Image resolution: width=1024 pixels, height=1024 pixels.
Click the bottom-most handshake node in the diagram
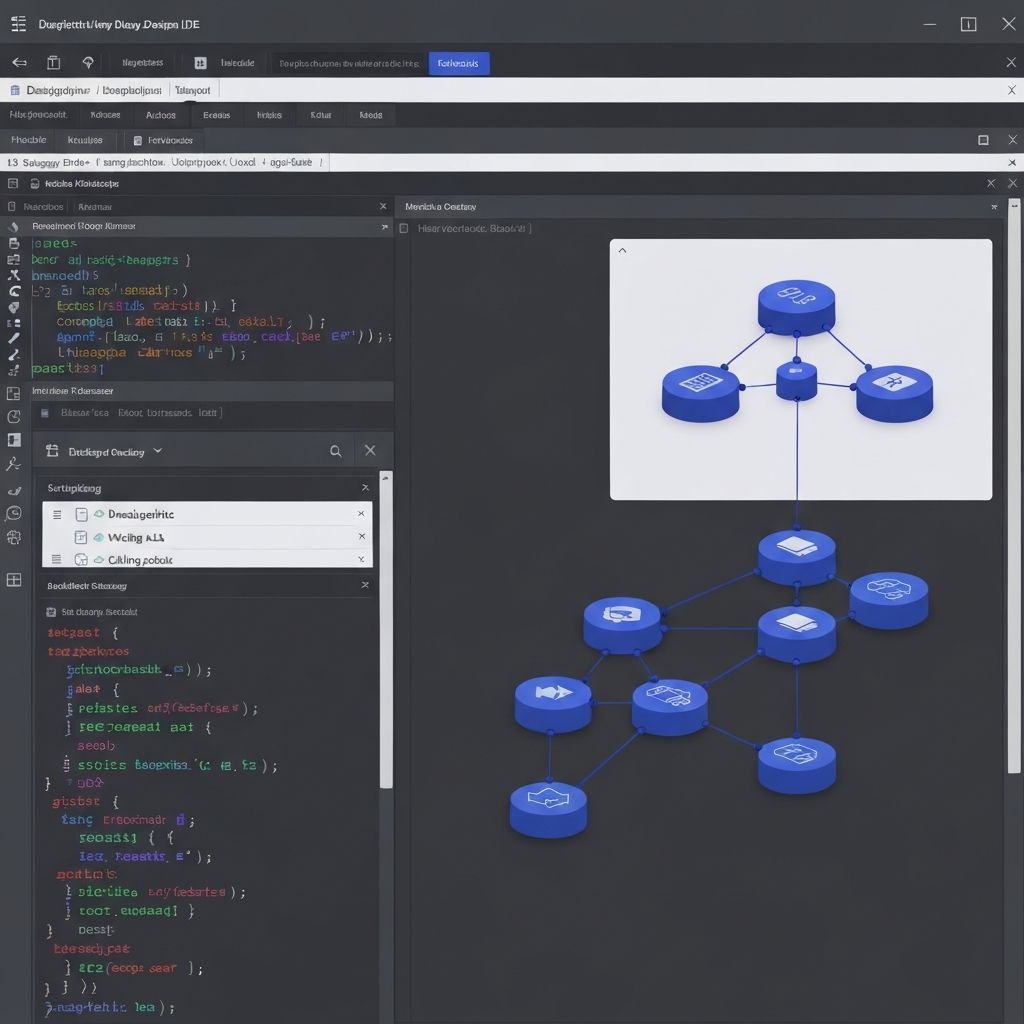(548, 808)
